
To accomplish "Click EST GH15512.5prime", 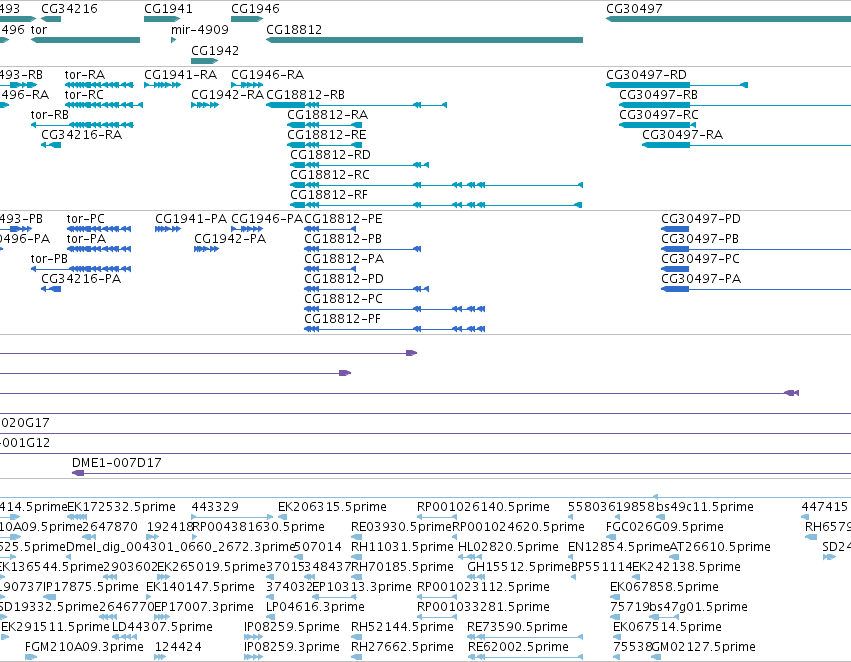I will (519, 567).
